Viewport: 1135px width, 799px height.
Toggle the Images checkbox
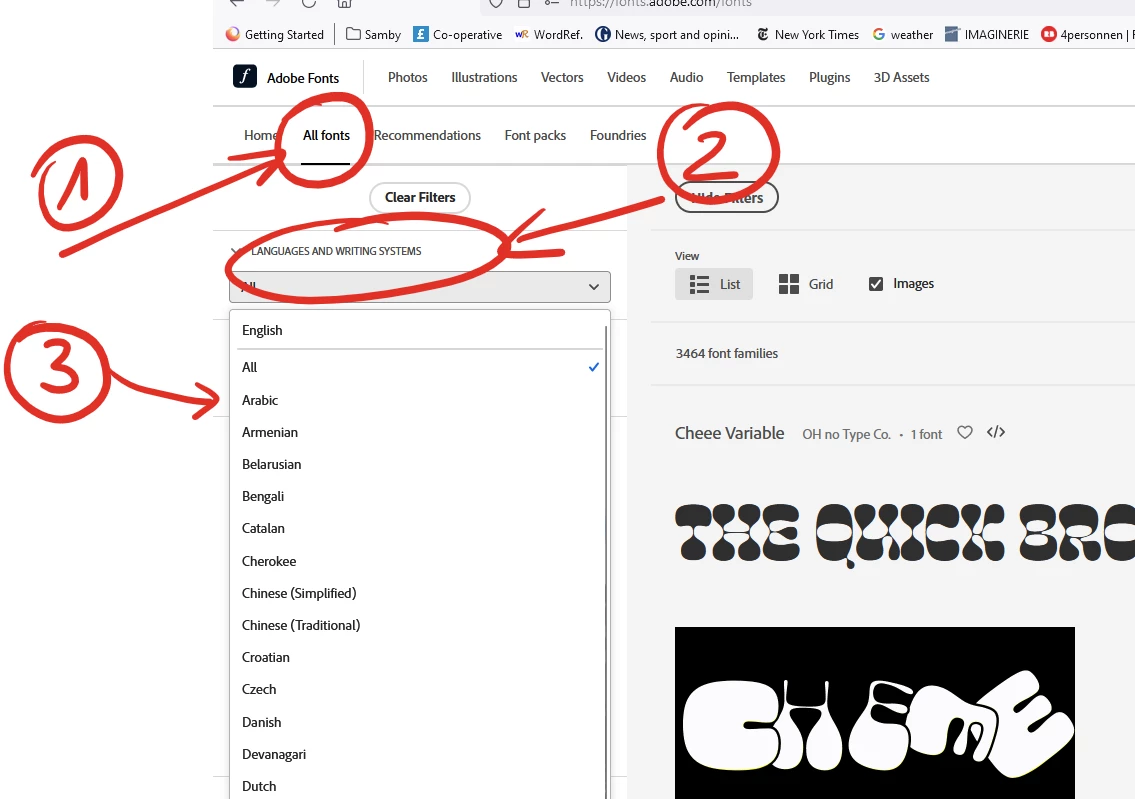(x=876, y=284)
